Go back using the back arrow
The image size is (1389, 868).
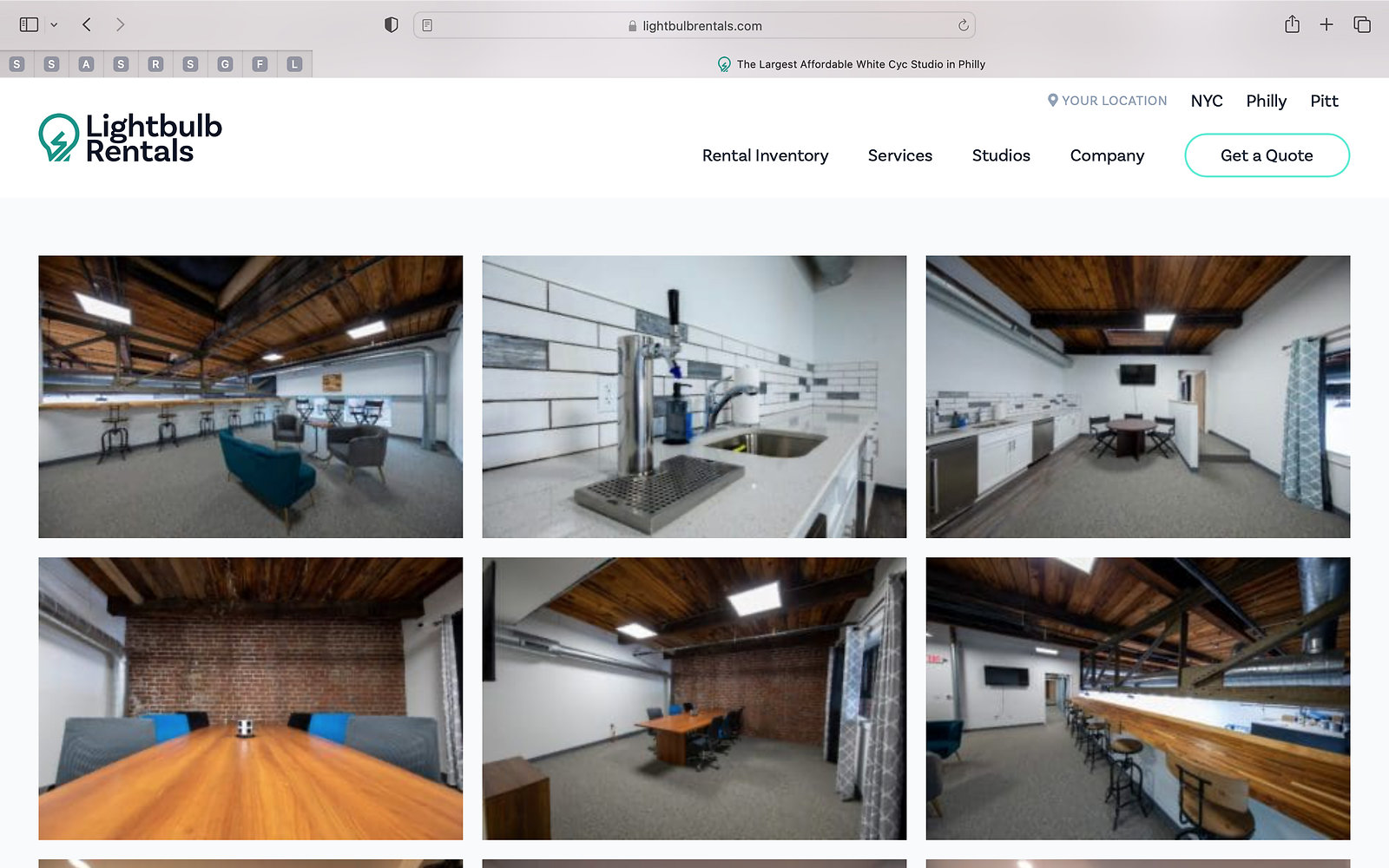coord(87,25)
